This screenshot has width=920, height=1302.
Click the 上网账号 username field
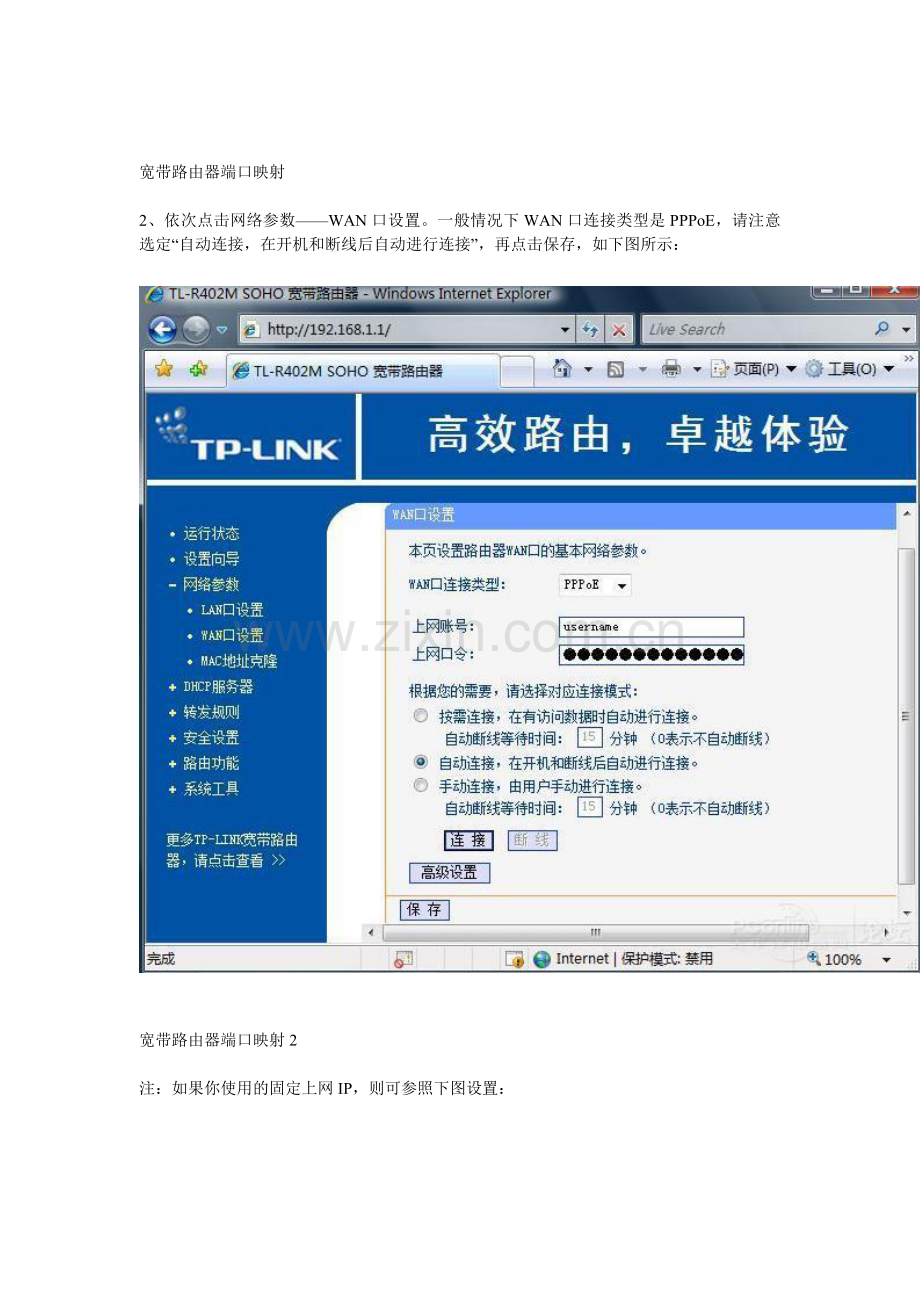point(651,627)
